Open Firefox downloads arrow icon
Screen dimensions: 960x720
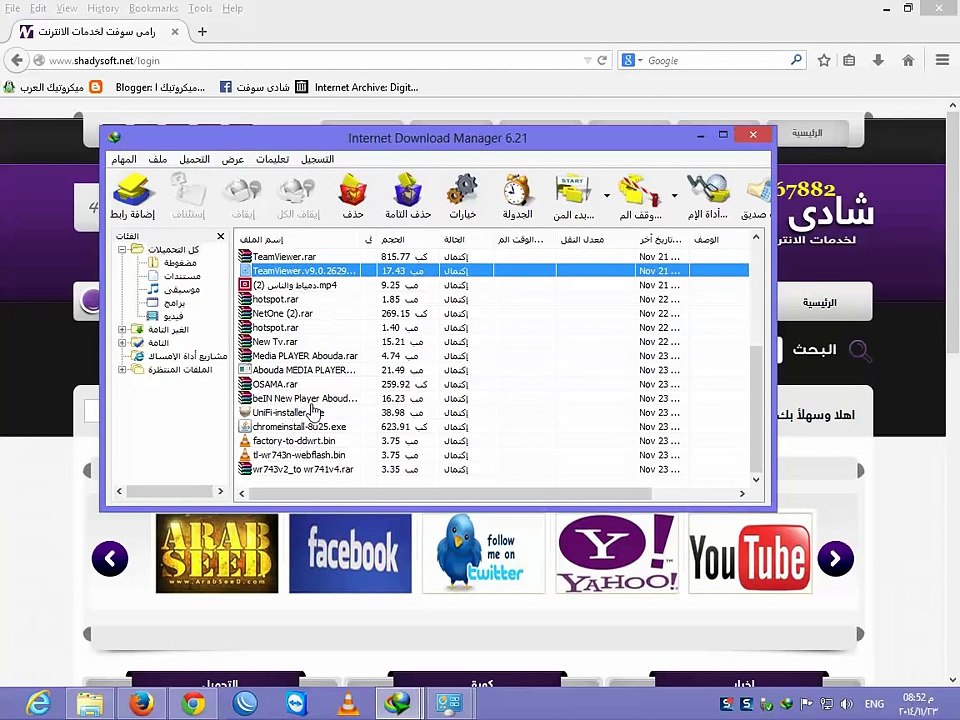coord(878,60)
